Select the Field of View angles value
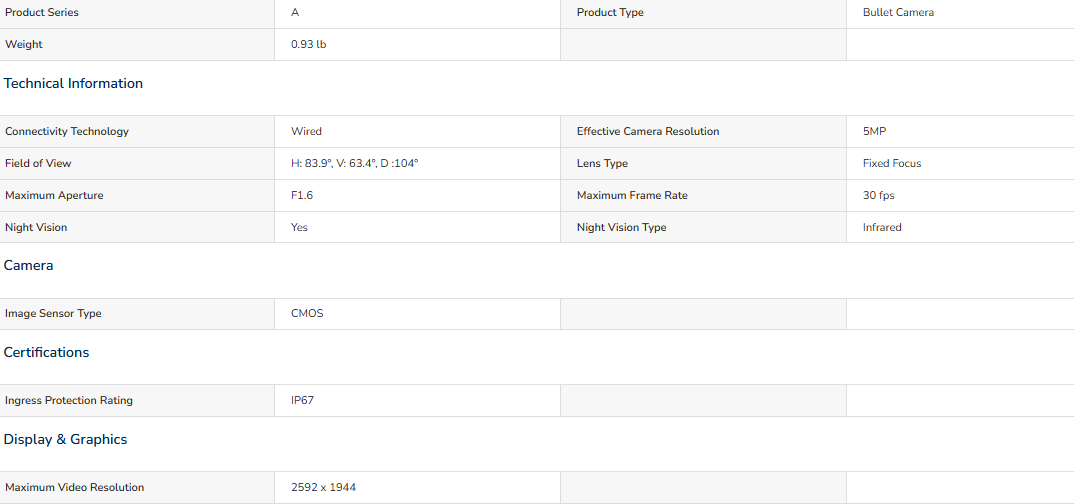Image resolution: width=1074 pixels, height=504 pixels. 354,164
